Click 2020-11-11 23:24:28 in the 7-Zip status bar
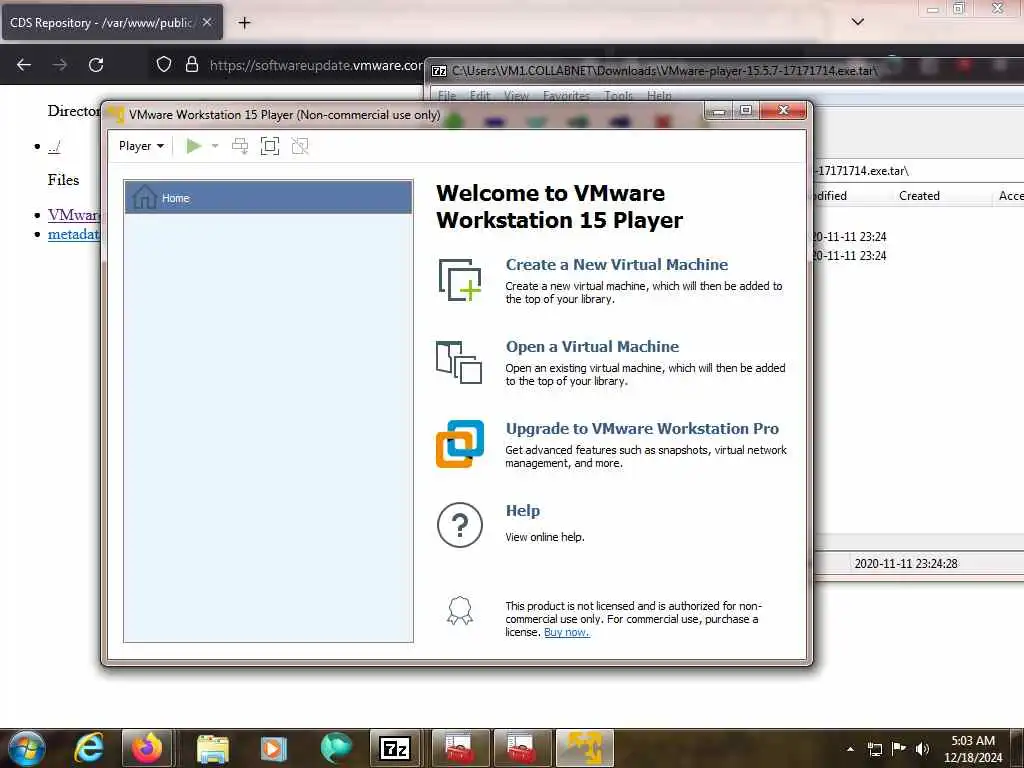This screenshot has height=768, width=1024. pos(906,564)
